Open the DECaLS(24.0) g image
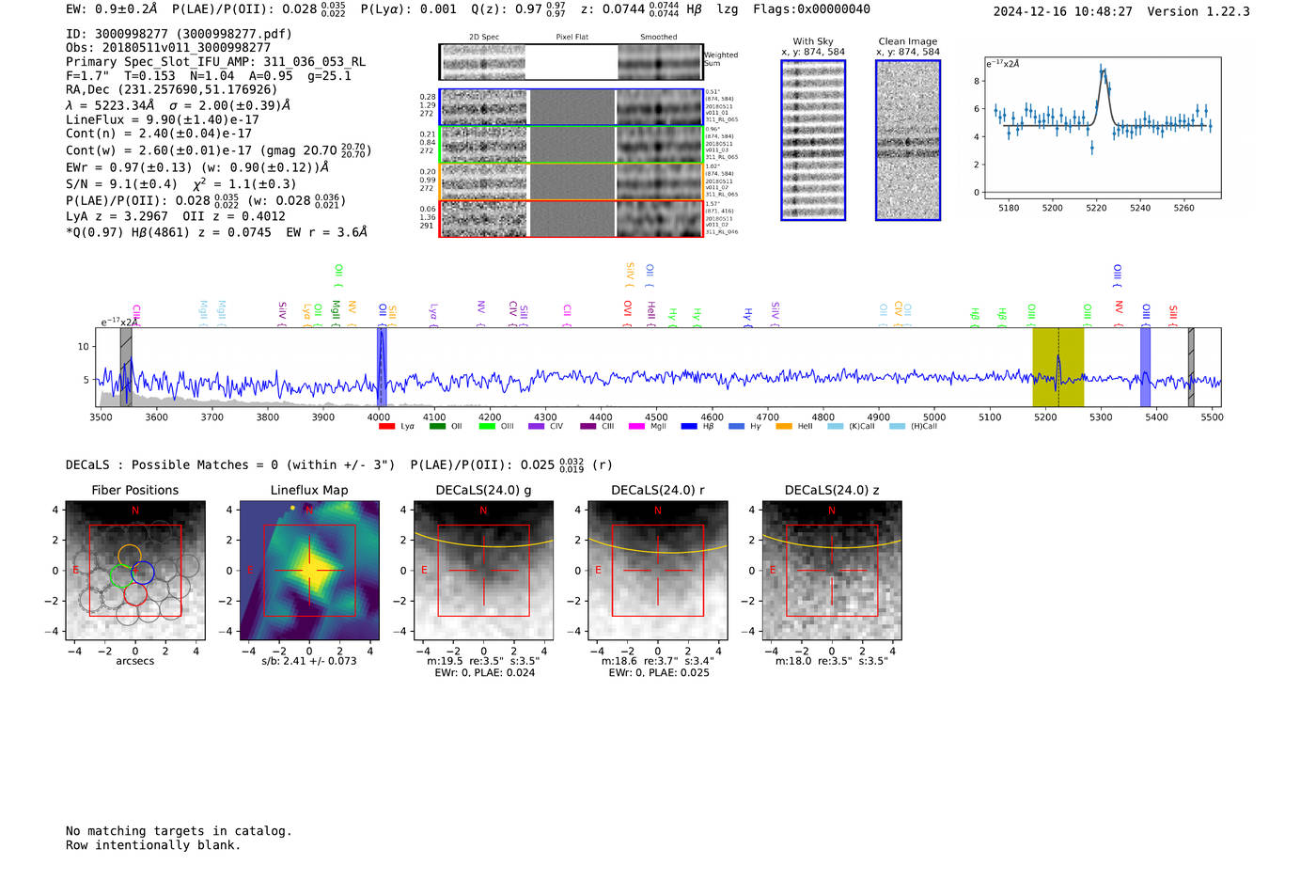Image resolution: width=1316 pixels, height=896 pixels. 483,571
